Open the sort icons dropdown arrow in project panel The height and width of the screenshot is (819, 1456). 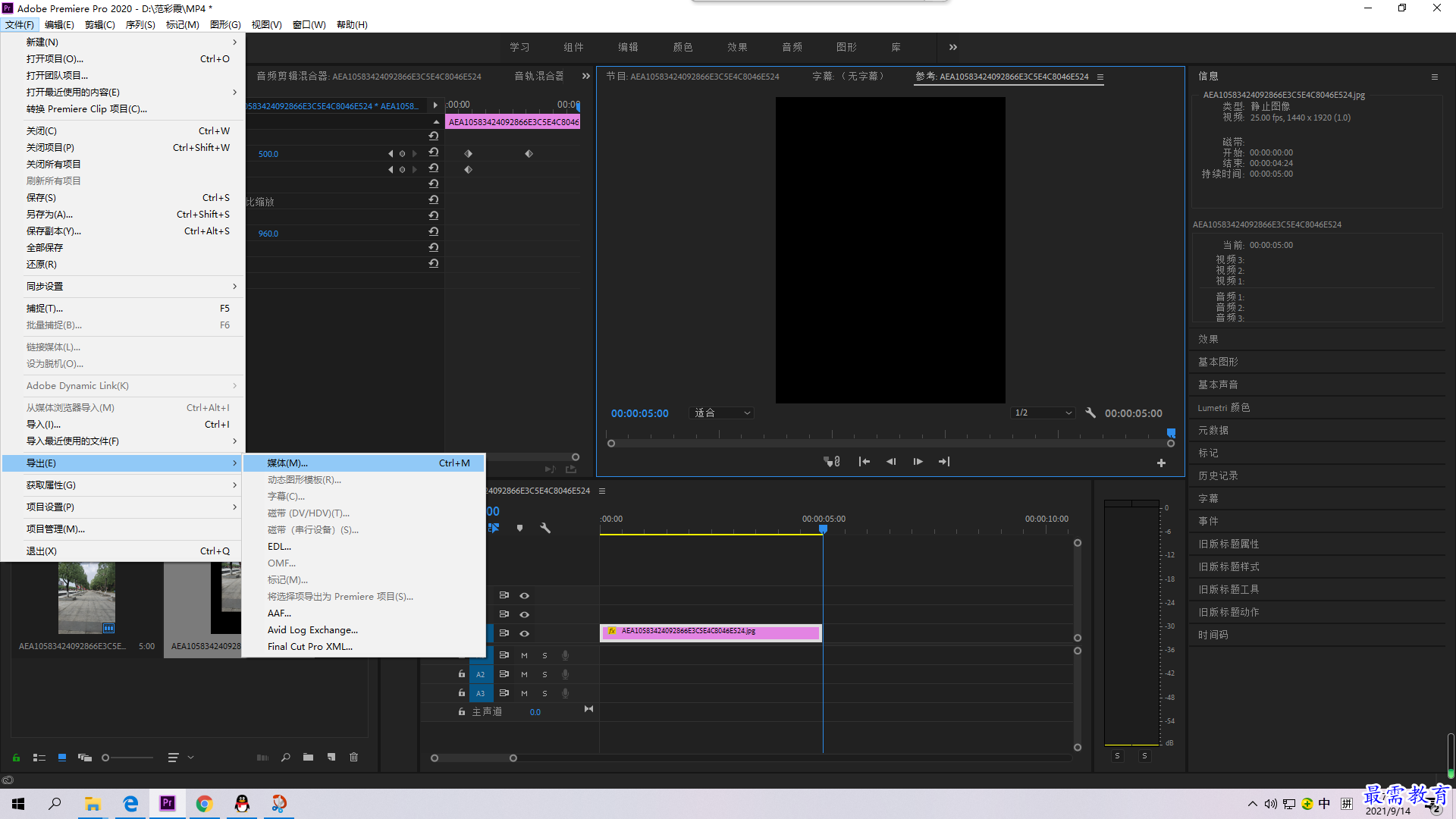[x=190, y=757]
